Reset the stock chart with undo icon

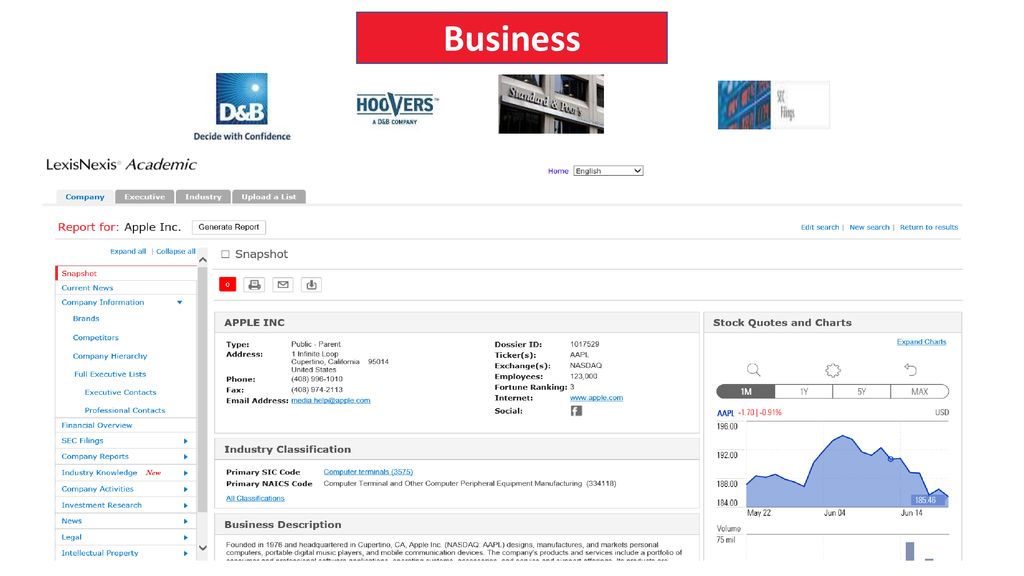pyautogui.click(x=910, y=370)
